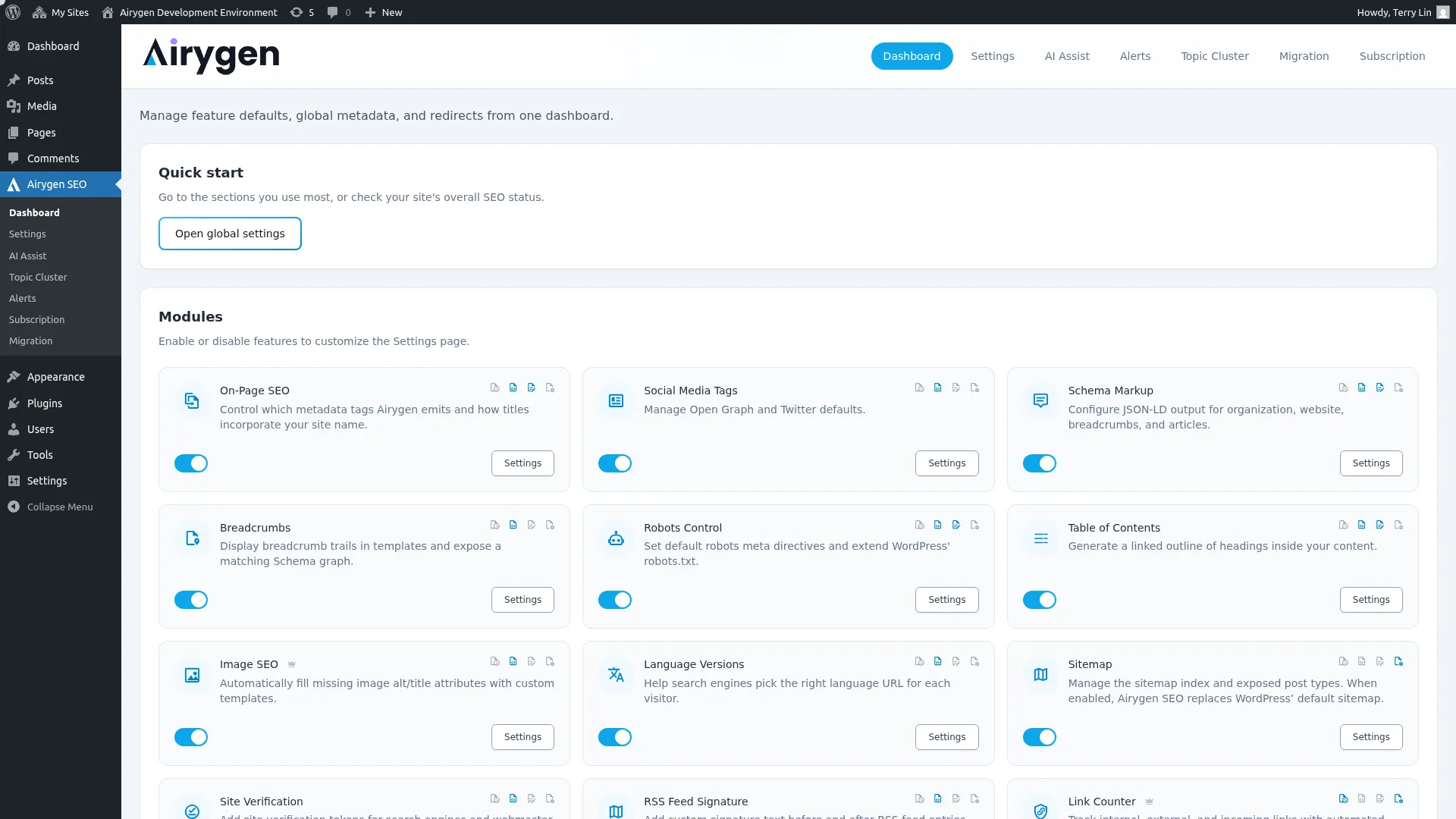The width and height of the screenshot is (1456, 819).
Task: Click the gear file icon on Schema Markup card
Action: [1398, 388]
